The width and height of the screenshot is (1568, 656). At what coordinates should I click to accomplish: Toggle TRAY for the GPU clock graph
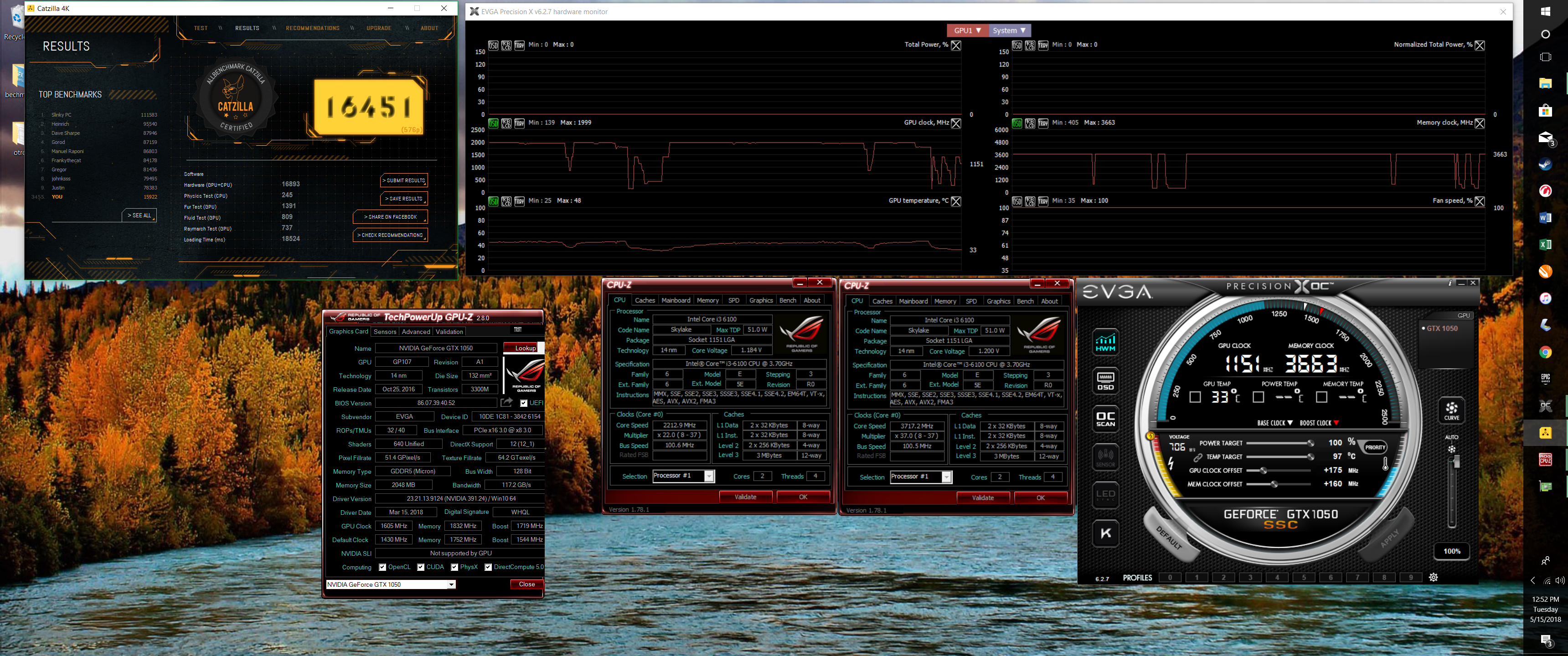point(519,123)
